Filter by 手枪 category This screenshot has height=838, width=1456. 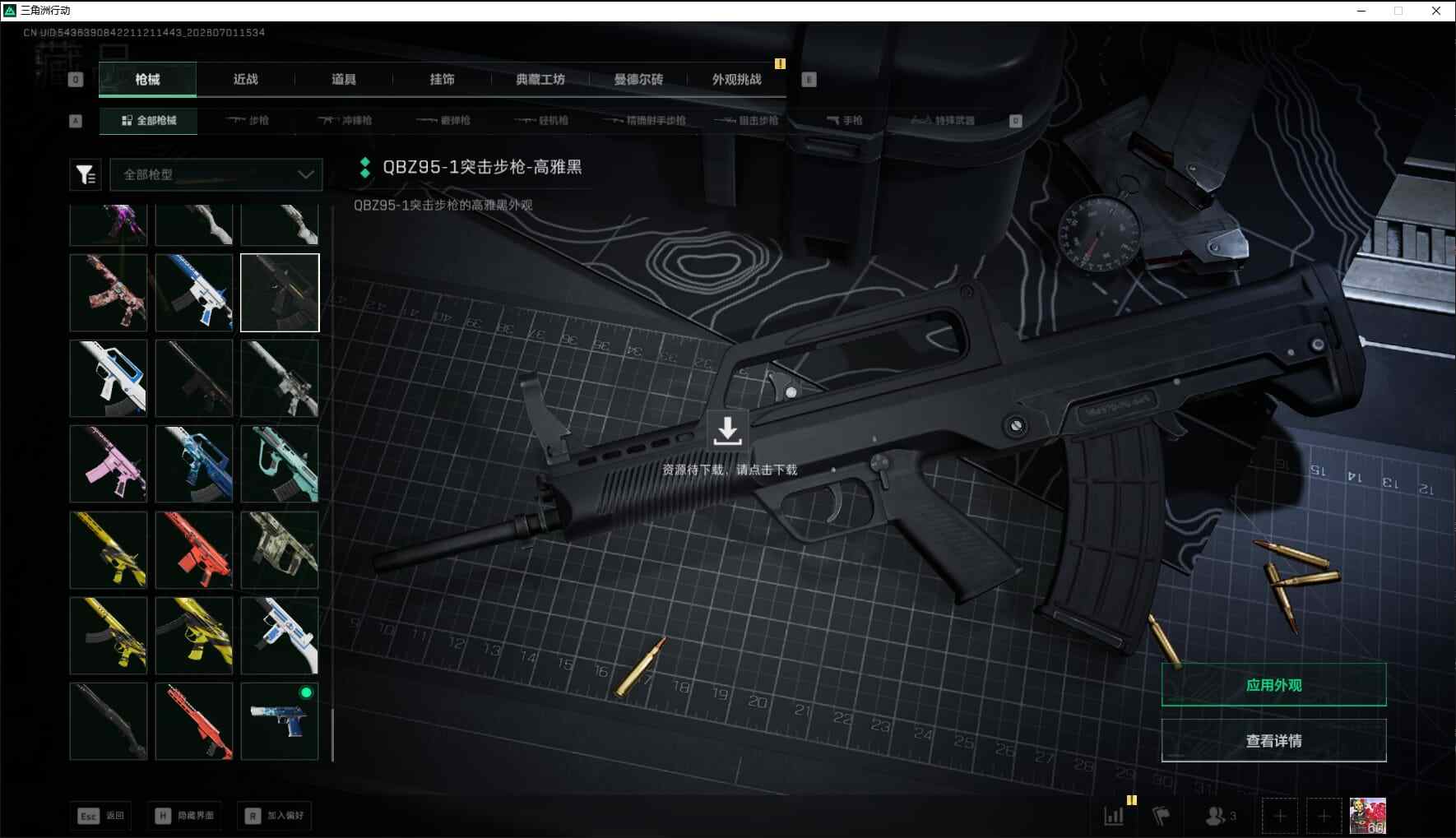point(845,121)
